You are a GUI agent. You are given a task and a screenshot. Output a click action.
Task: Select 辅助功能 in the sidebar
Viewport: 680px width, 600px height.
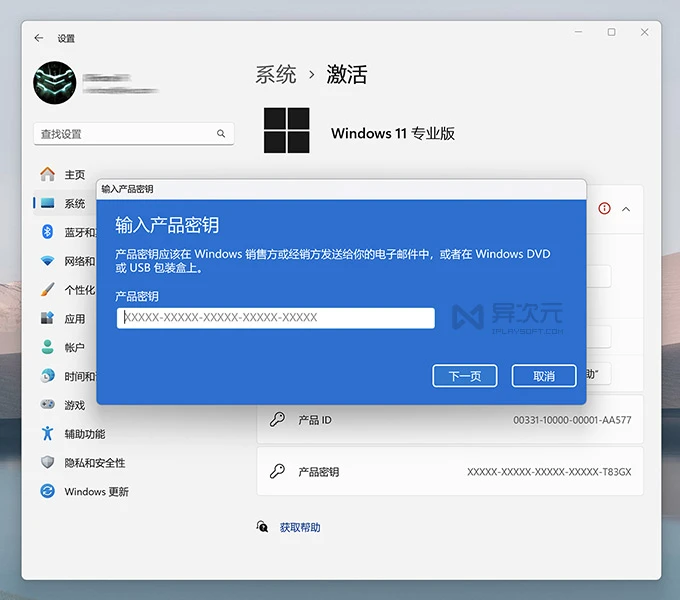(x=85, y=434)
